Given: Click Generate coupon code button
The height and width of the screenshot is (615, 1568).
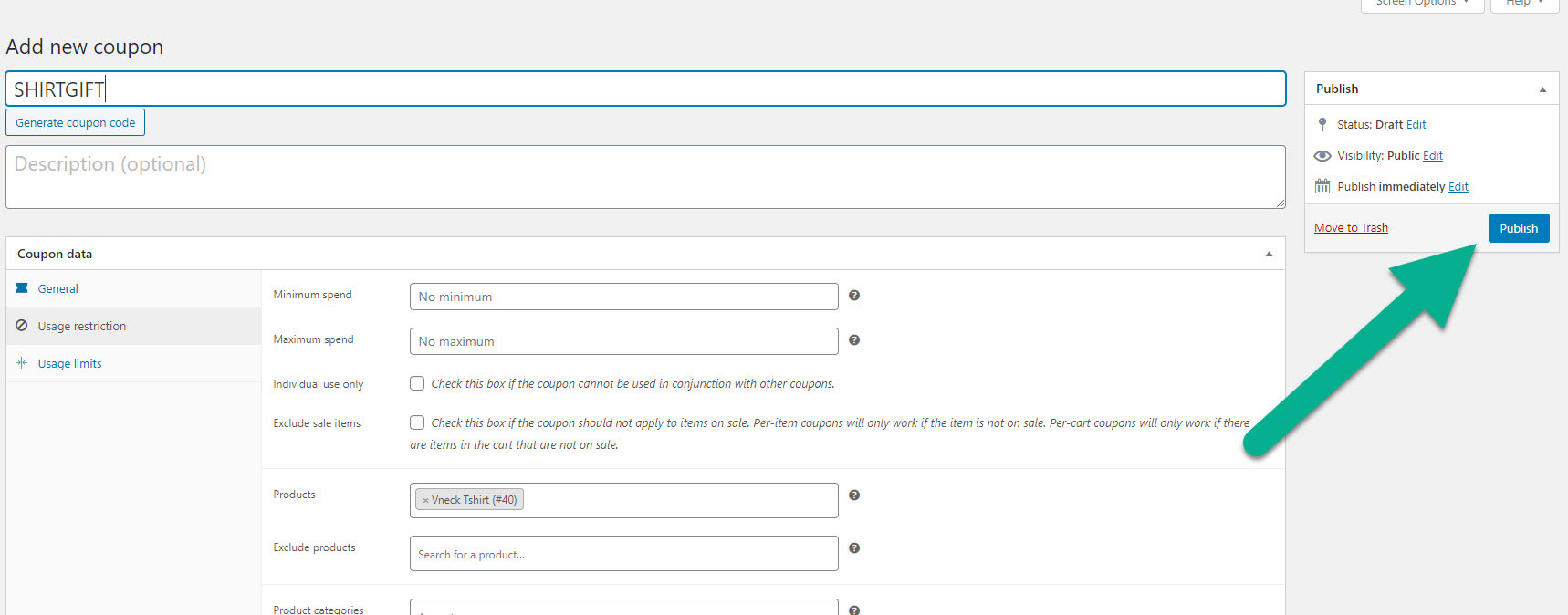Looking at the screenshot, I should coord(76,123).
